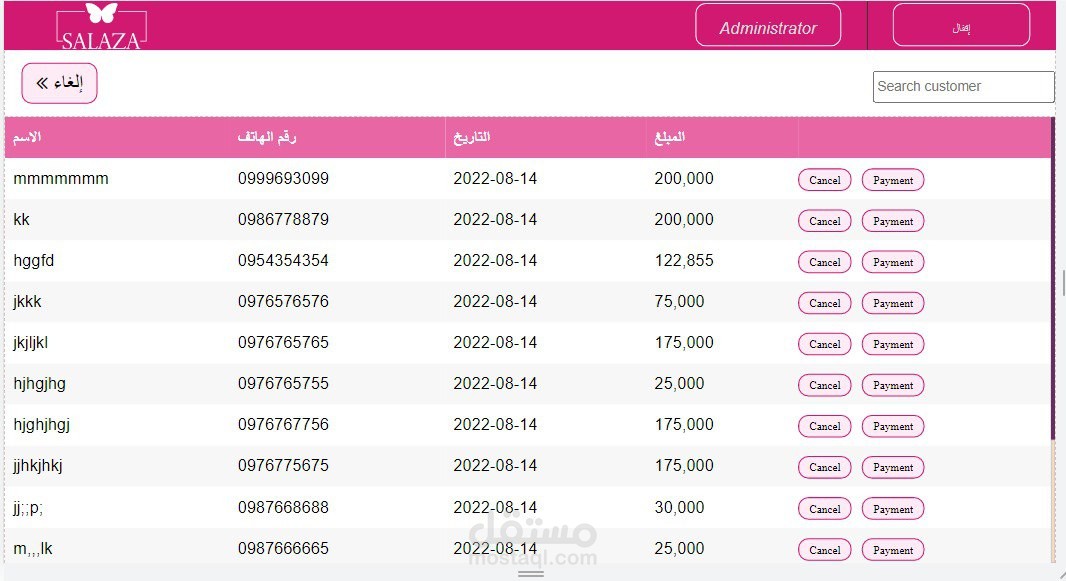This screenshot has height=581, width=1066.
Task: Select the name jj;;p;
Action: click(x=28, y=508)
